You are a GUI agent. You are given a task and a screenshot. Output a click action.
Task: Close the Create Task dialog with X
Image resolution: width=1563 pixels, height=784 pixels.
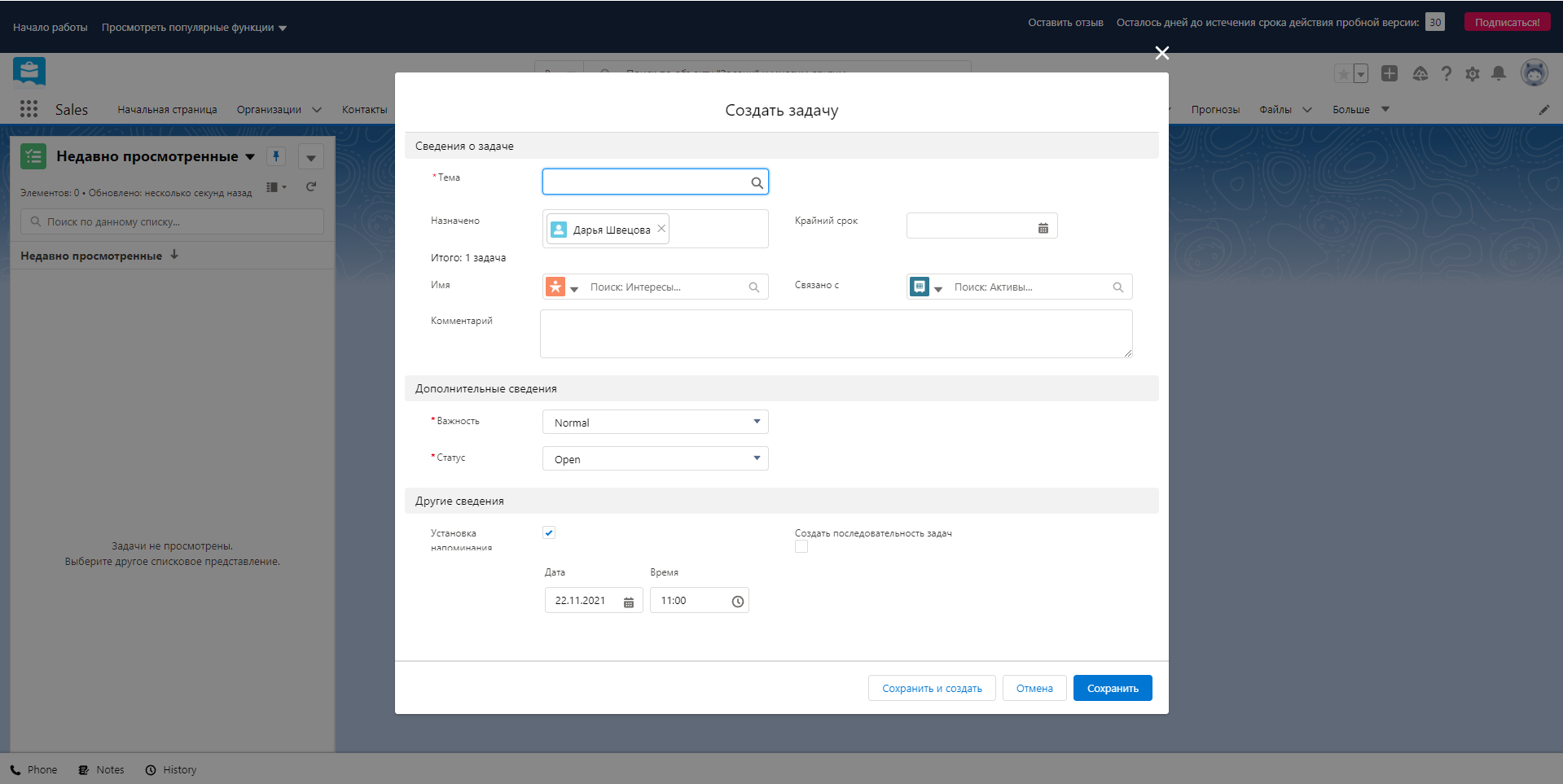point(1161,53)
